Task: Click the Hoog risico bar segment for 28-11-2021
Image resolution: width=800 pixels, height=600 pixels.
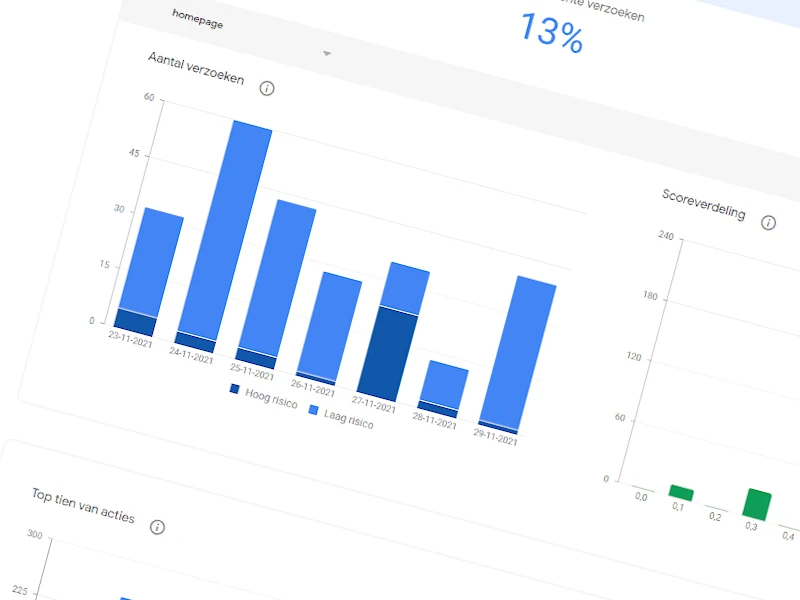Action: (x=438, y=410)
